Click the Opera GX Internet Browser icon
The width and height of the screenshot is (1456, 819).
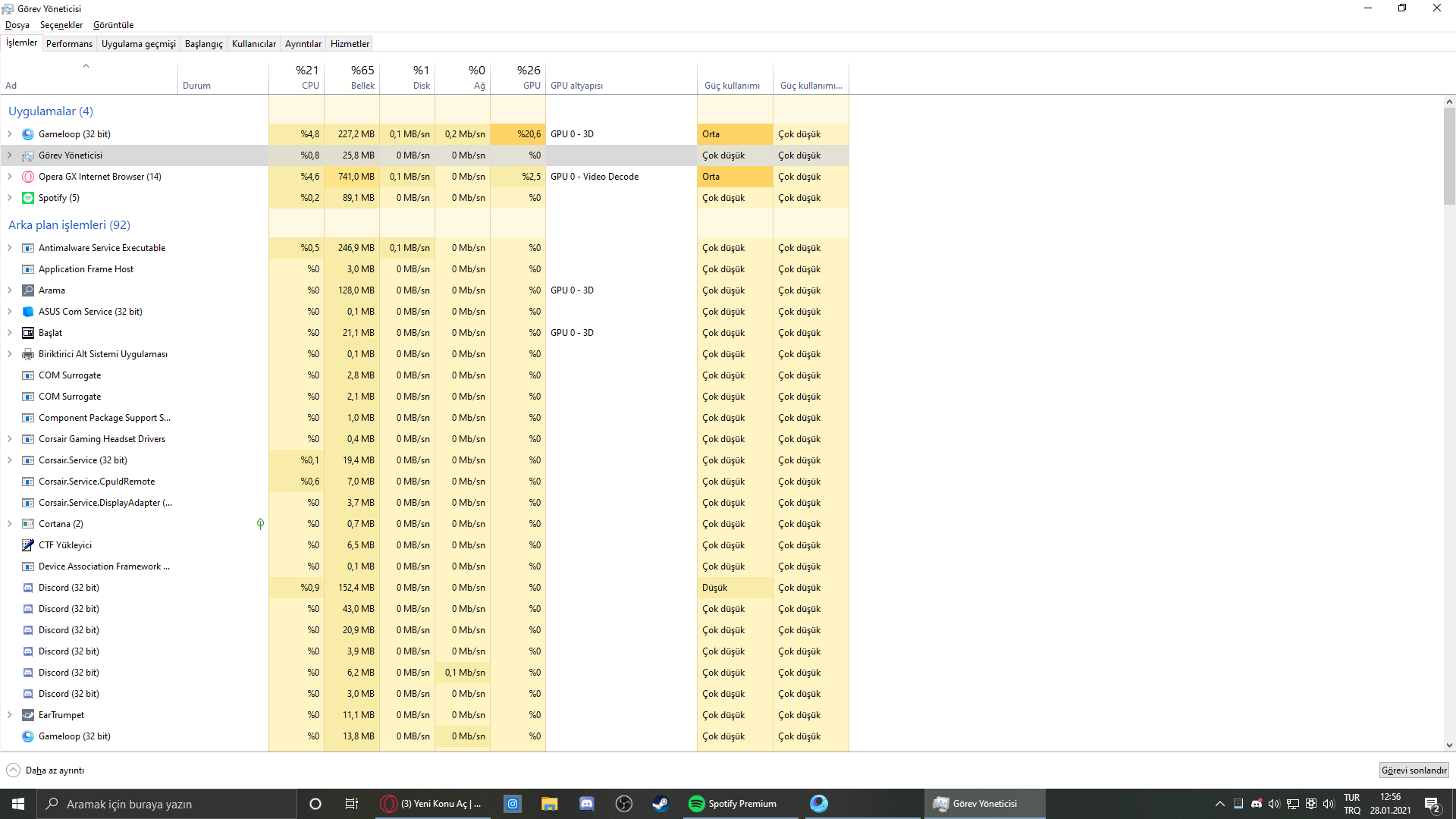click(28, 177)
